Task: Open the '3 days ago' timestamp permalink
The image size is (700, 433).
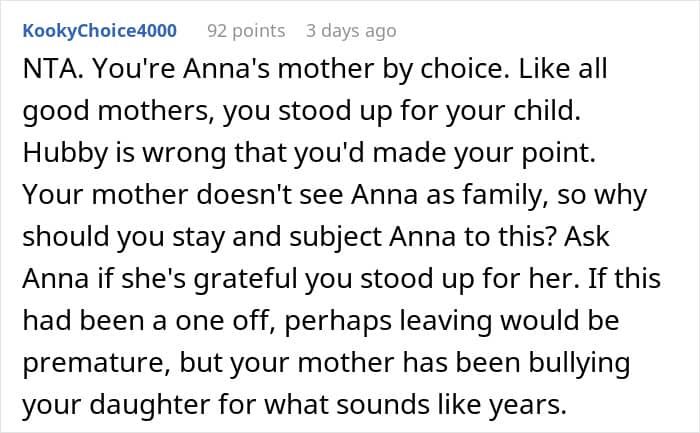Action: coord(351,31)
